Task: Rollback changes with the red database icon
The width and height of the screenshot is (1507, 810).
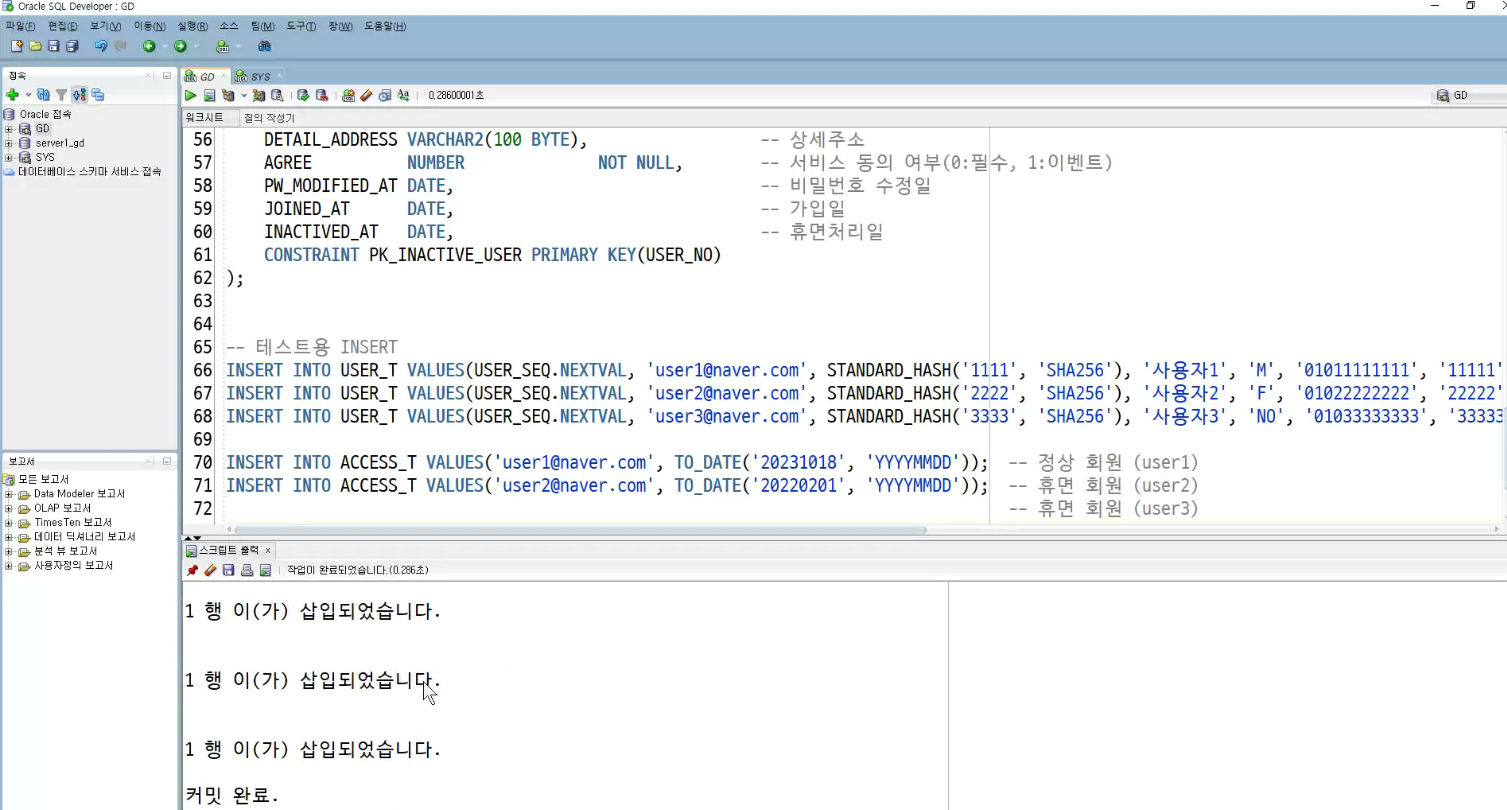Action: click(x=321, y=95)
